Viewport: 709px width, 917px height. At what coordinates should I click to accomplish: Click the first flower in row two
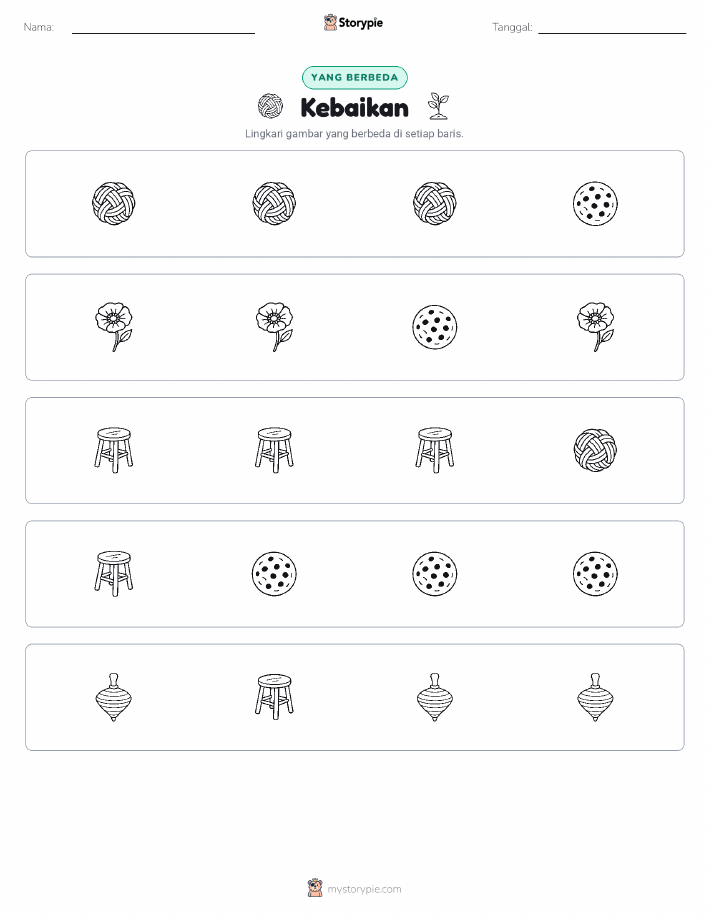point(114,327)
